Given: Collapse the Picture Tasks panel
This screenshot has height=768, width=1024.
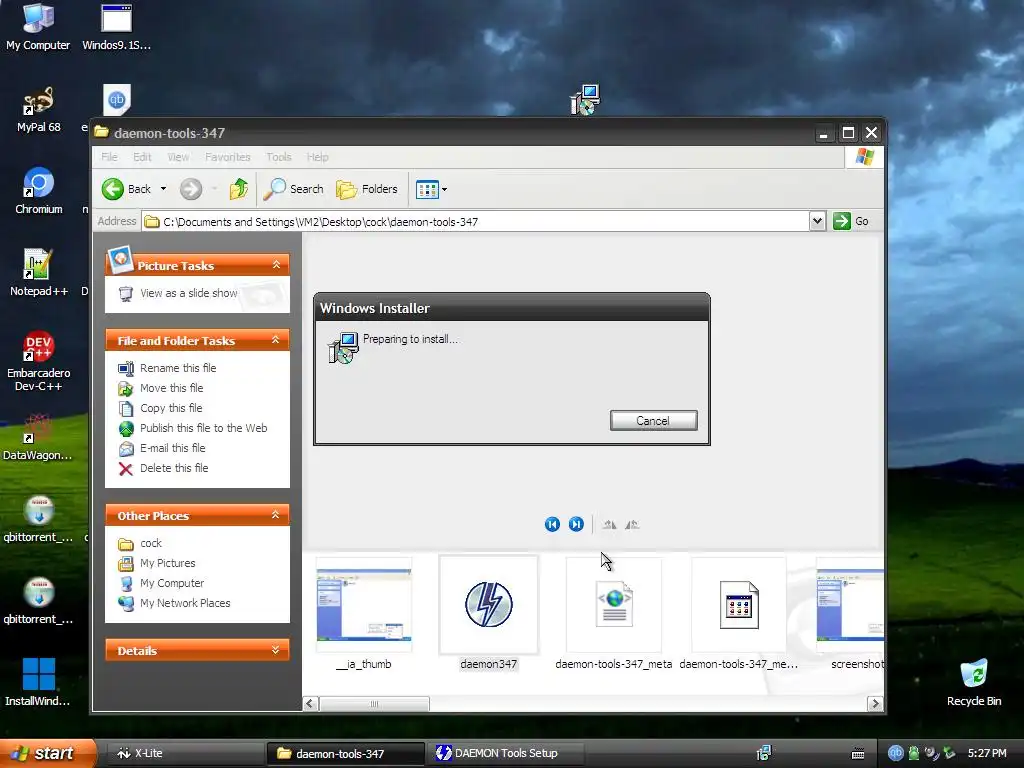Looking at the screenshot, I should pos(276,264).
